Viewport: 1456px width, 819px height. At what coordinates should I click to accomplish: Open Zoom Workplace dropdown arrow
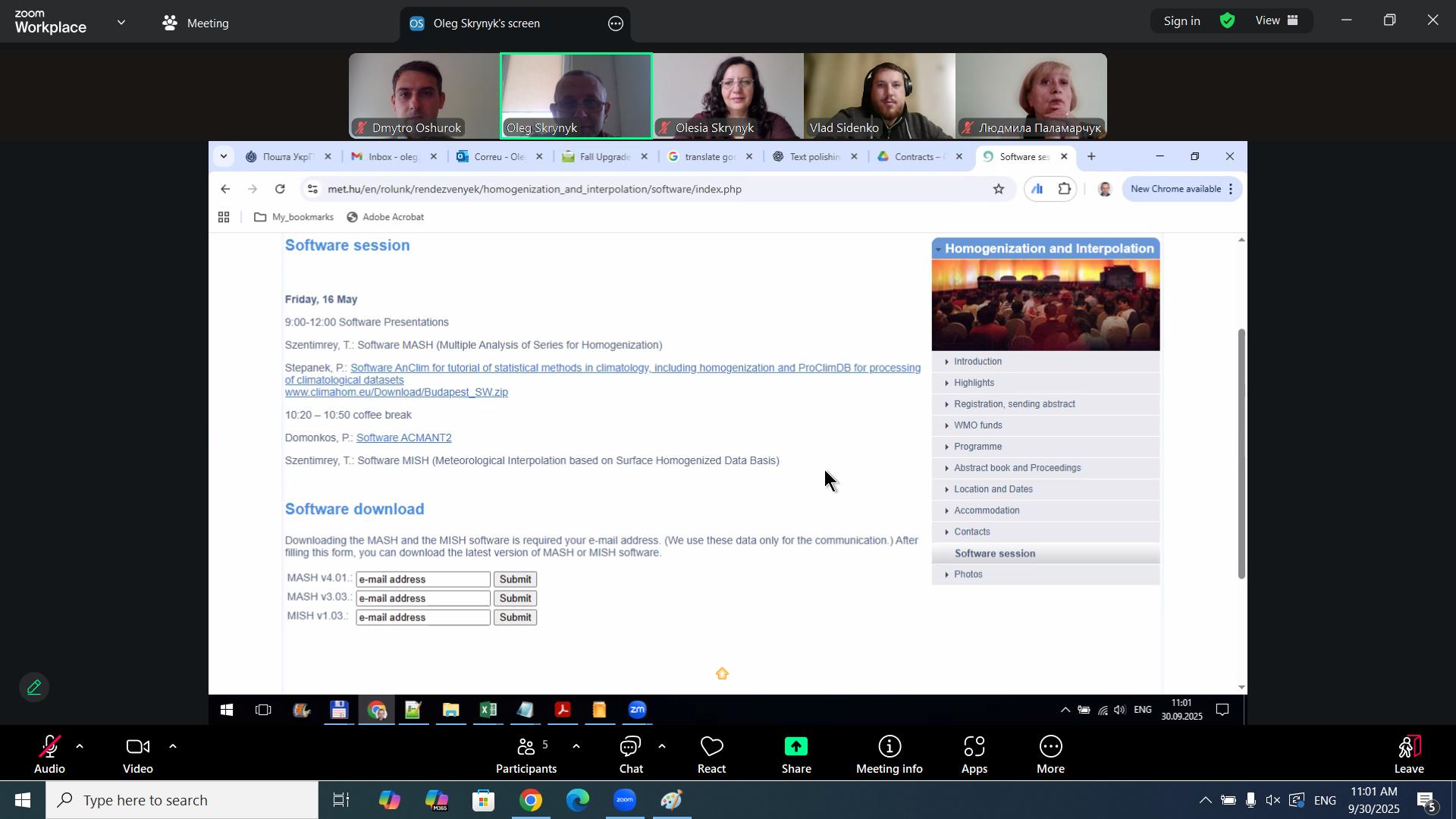click(121, 22)
